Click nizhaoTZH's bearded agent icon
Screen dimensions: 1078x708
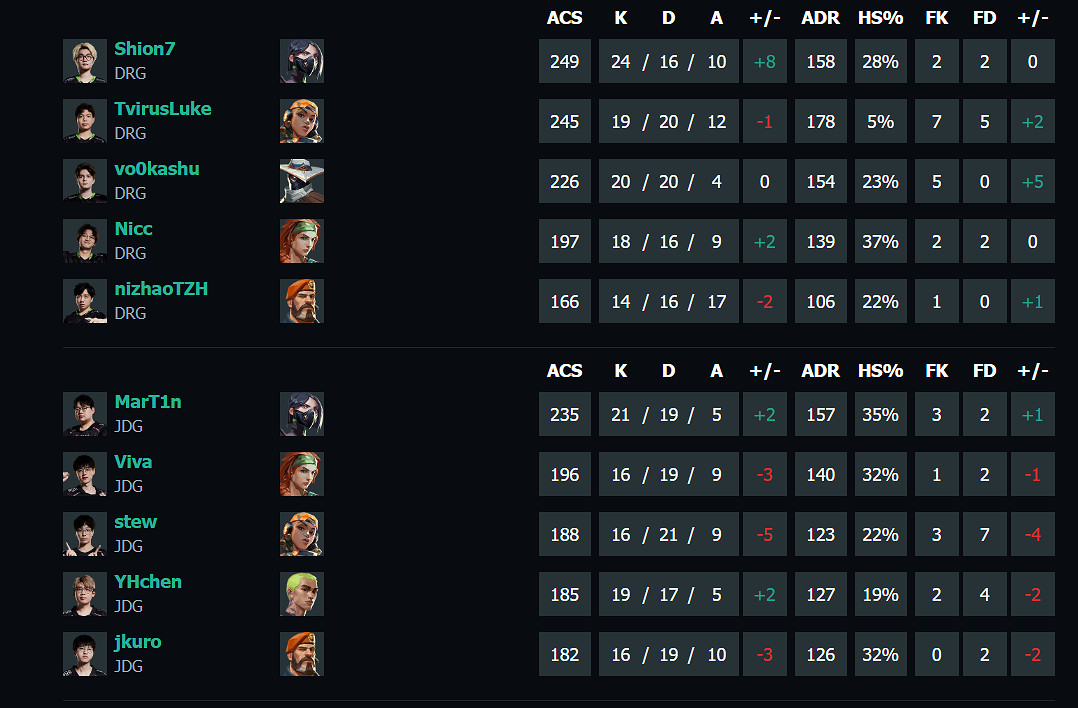(x=301, y=301)
